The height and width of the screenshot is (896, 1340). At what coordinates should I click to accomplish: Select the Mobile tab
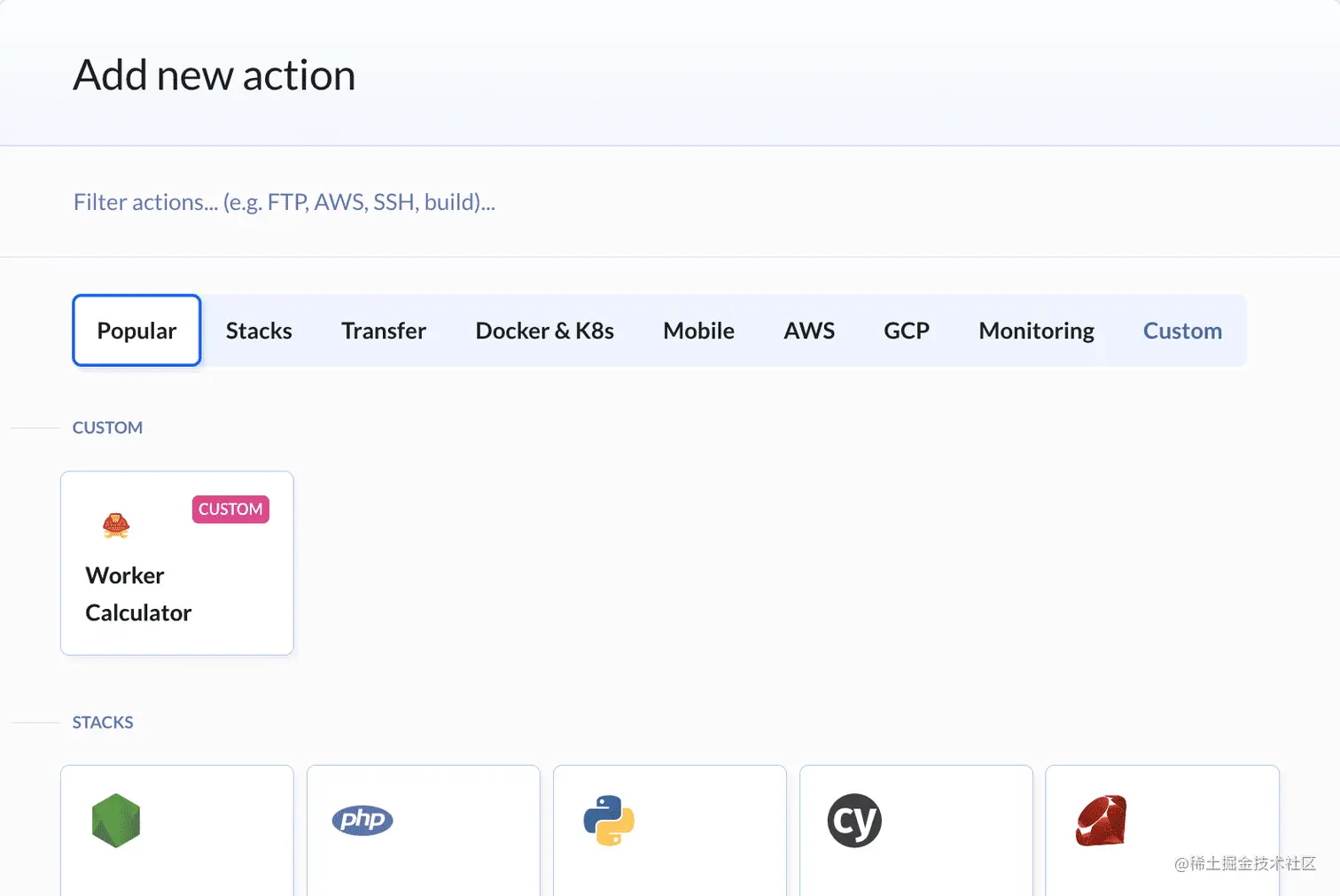pyautogui.click(x=698, y=331)
